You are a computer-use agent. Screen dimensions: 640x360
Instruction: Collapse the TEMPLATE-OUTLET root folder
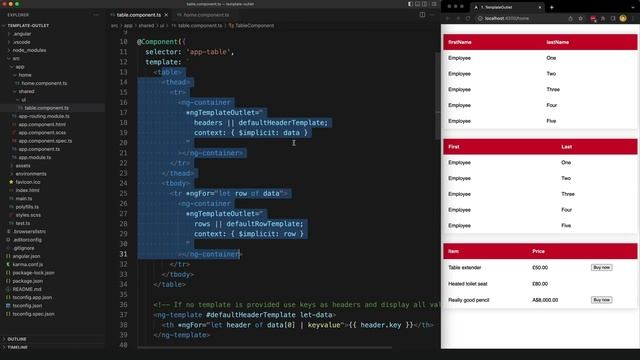click(28, 25)
